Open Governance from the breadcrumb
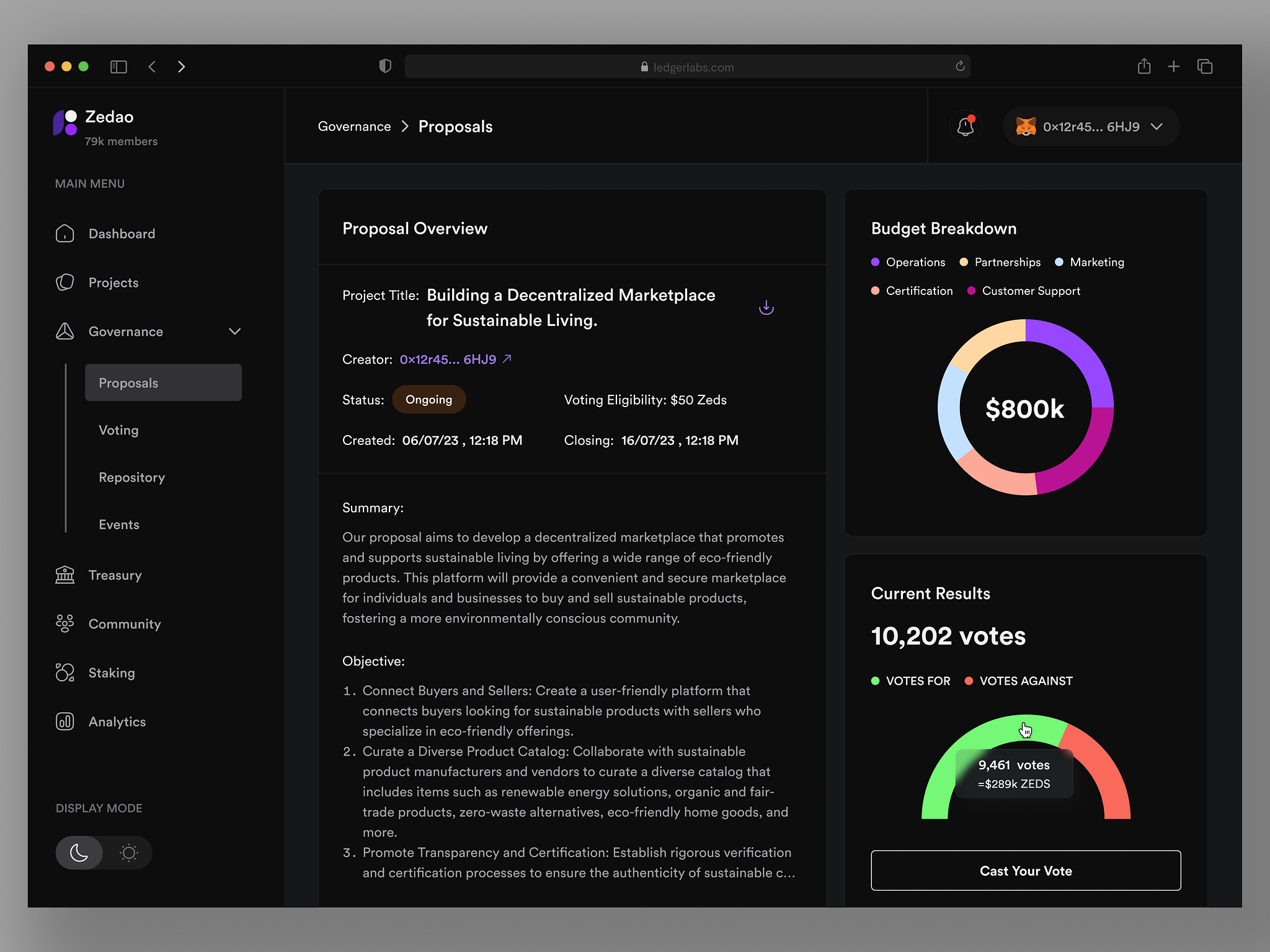 (x=354, y=126)
